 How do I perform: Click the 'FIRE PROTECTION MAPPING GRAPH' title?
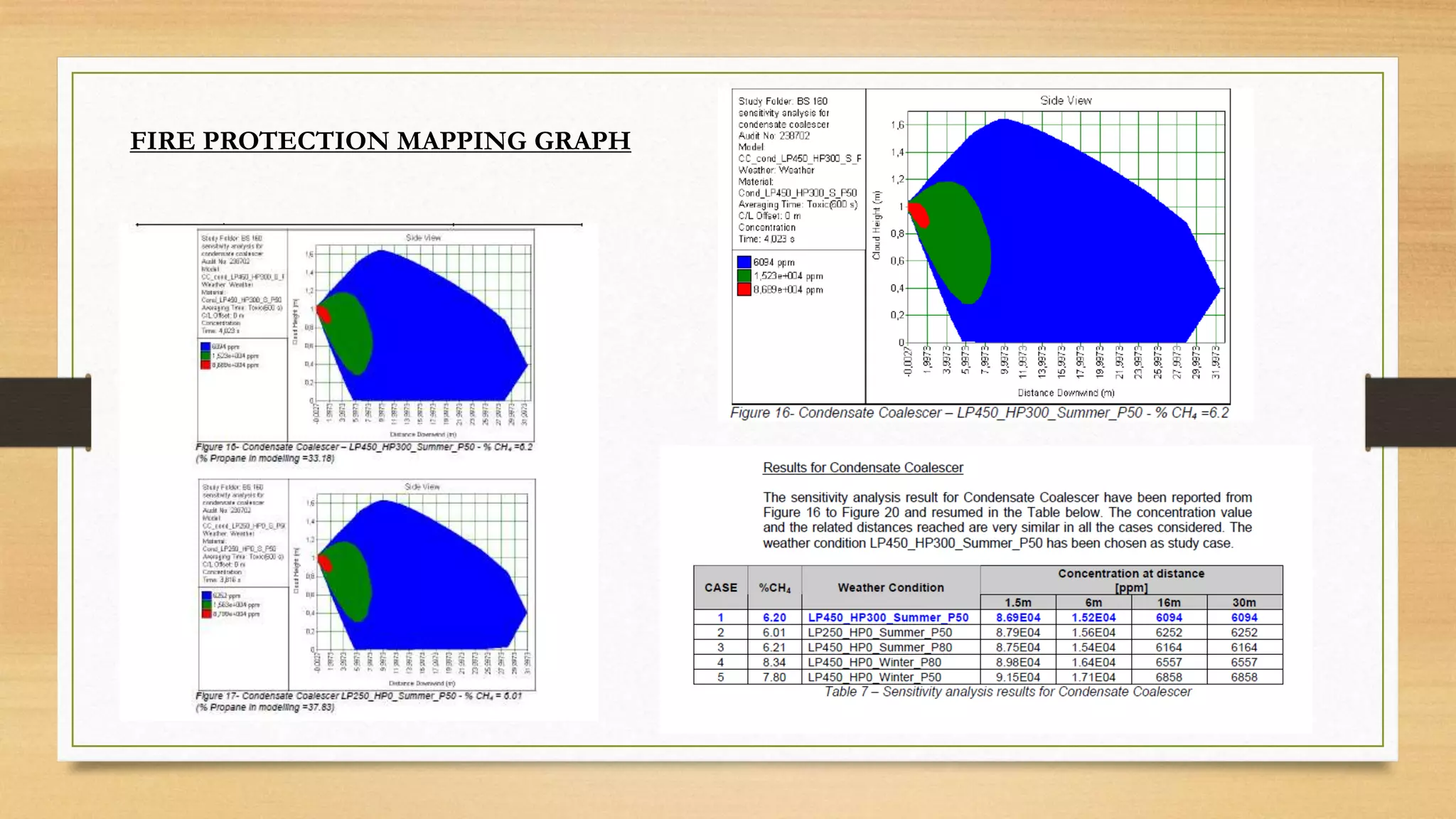pyautogui.click(x=380, y=141)
